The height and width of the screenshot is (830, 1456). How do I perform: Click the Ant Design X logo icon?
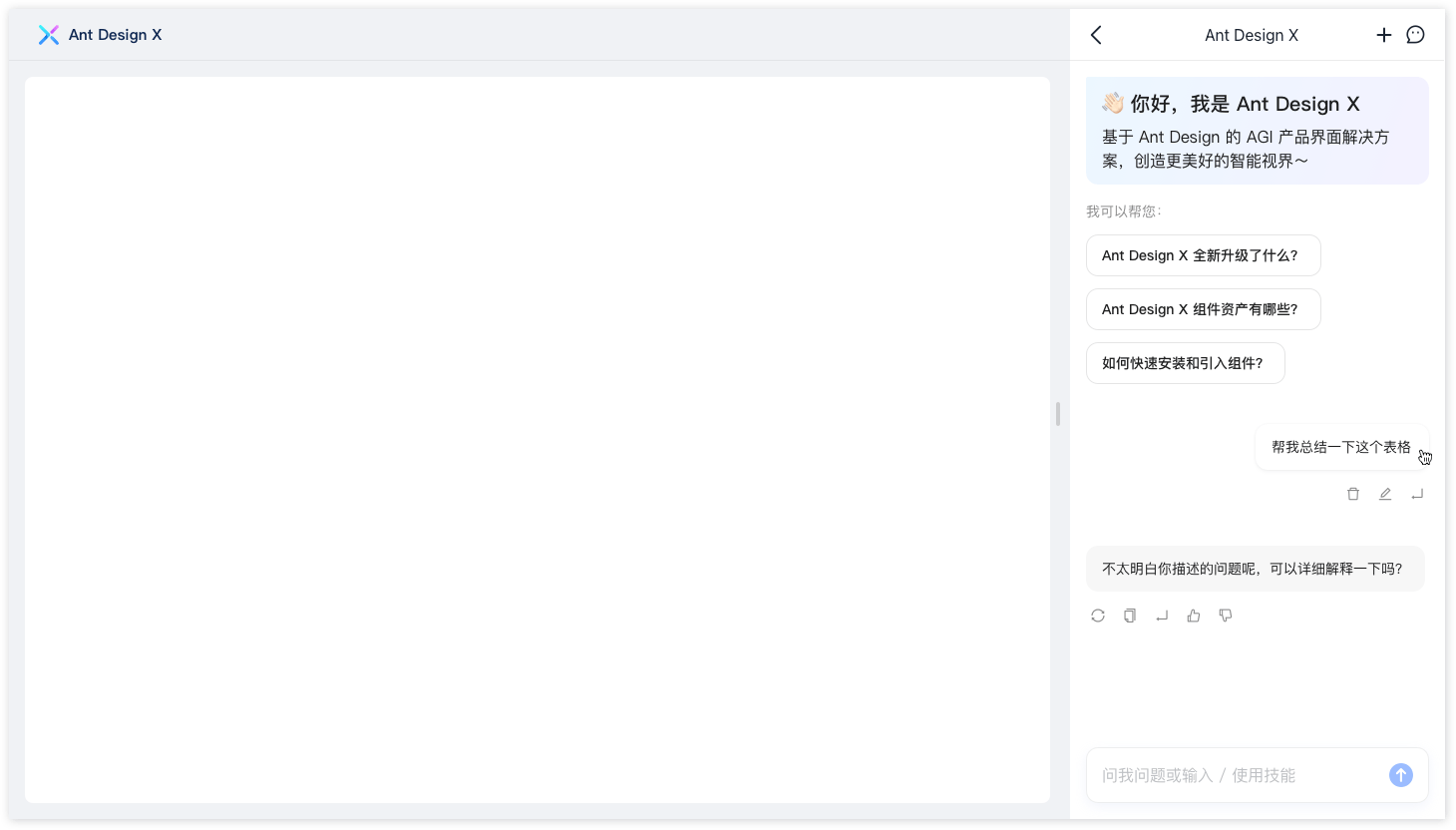click(x=48, y=35)
